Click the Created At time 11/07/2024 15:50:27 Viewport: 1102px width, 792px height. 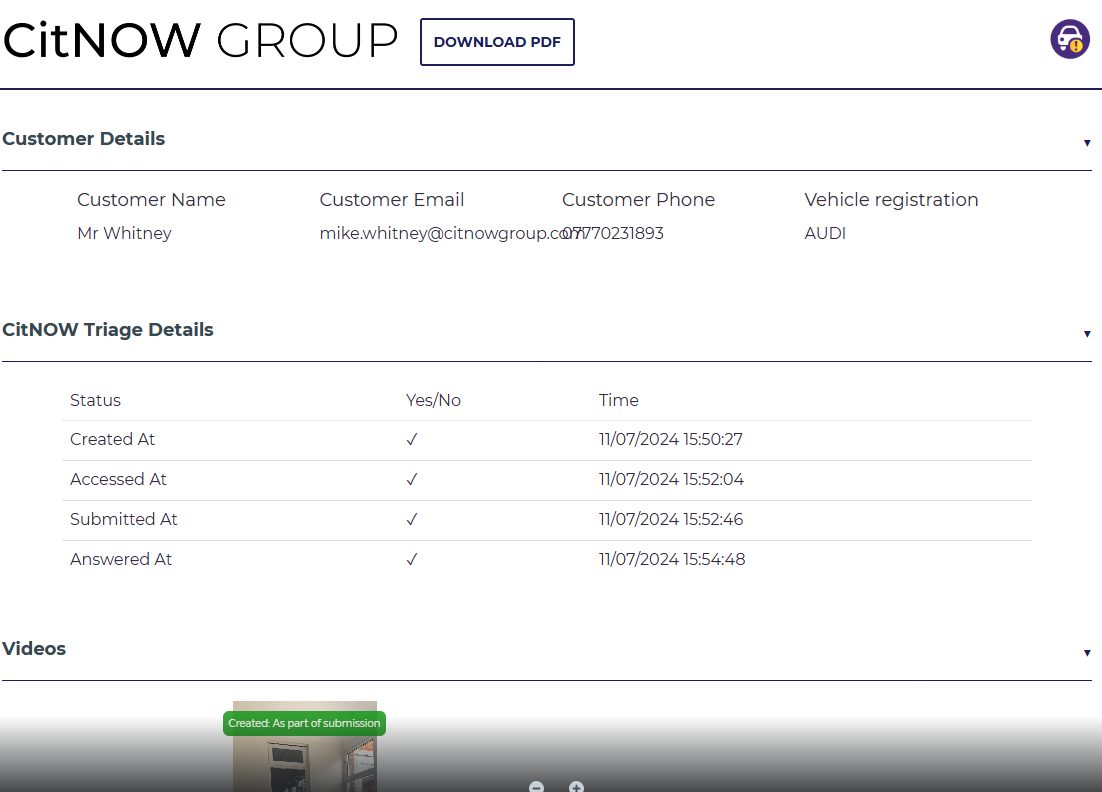670,439
